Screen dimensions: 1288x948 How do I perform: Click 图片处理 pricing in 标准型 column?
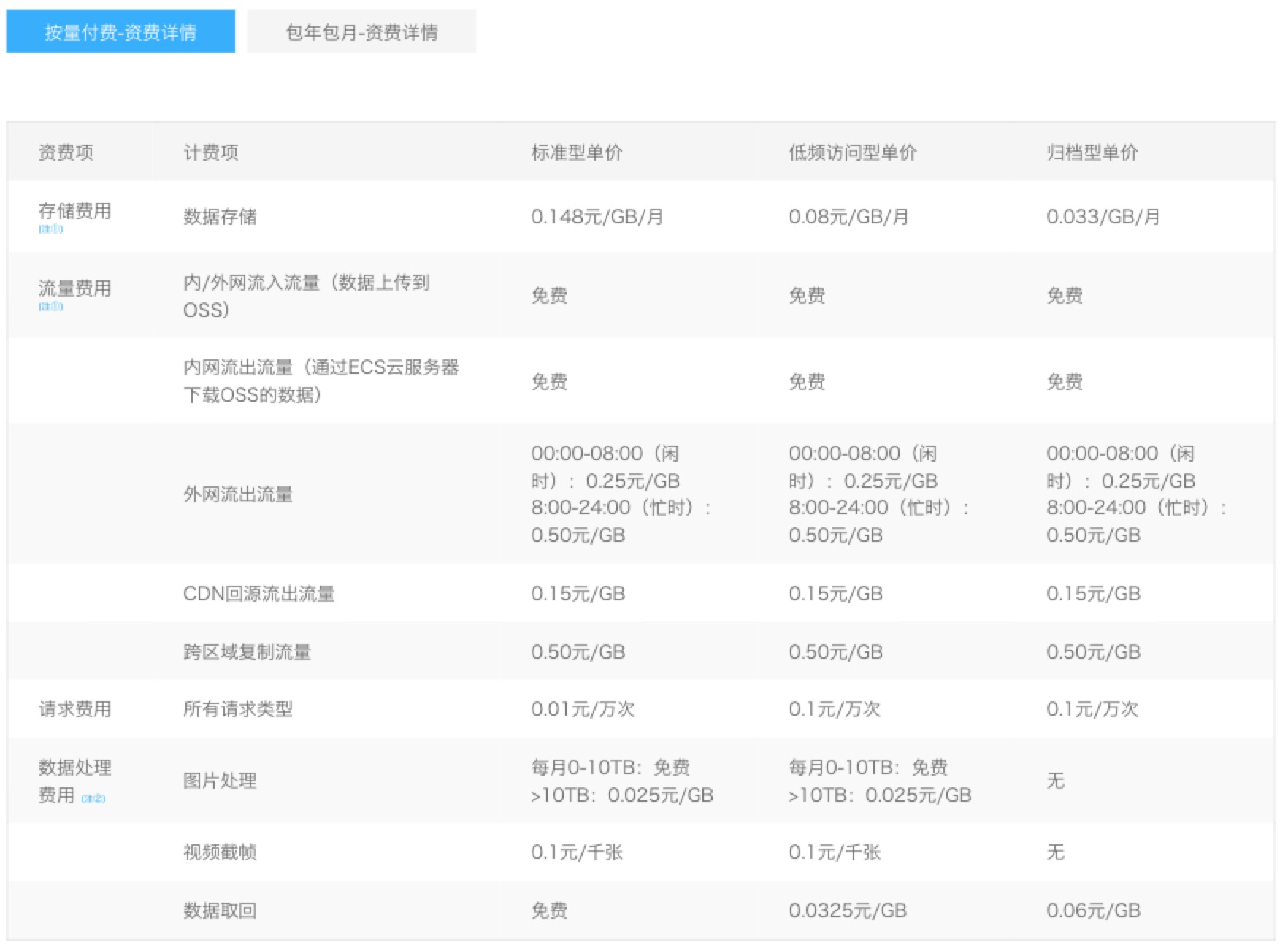[x=622, y=781]
